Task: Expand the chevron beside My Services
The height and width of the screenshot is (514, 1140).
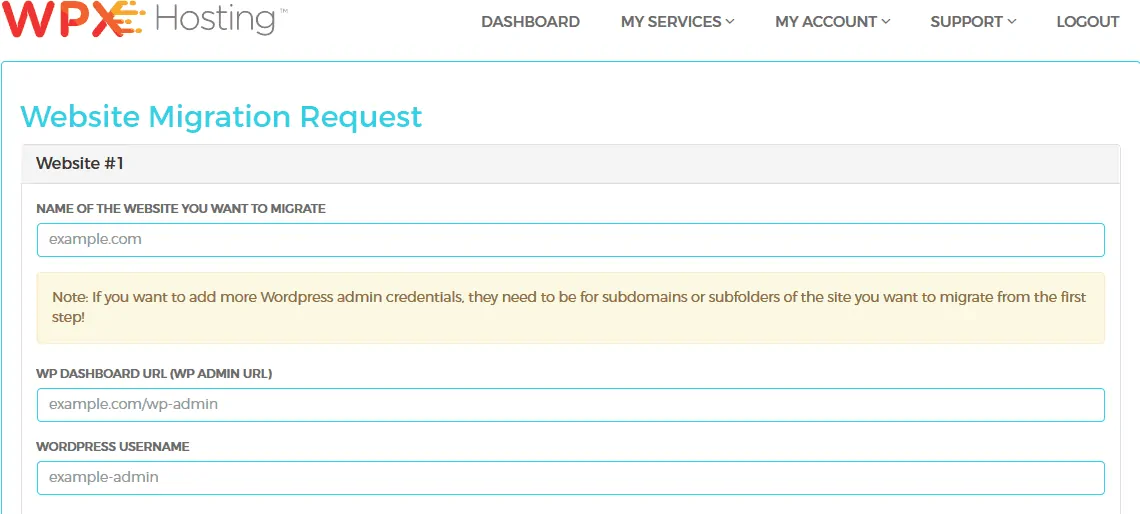Action: (729, 22)
